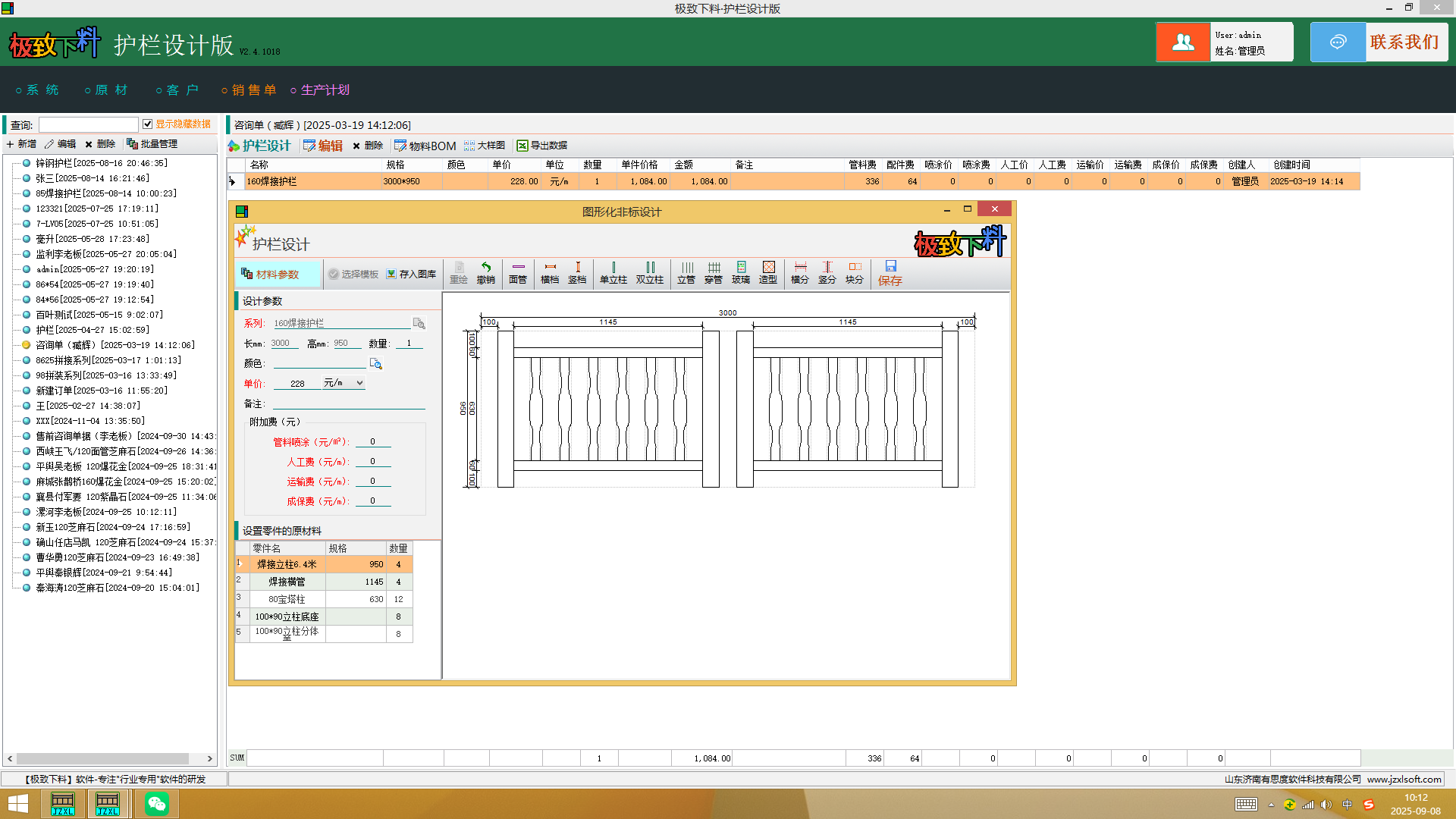This screenshot has height=819, width=1456.
Task: Select tree item 锌钢护栏[2025-08-16
Action: click(102, 163)
